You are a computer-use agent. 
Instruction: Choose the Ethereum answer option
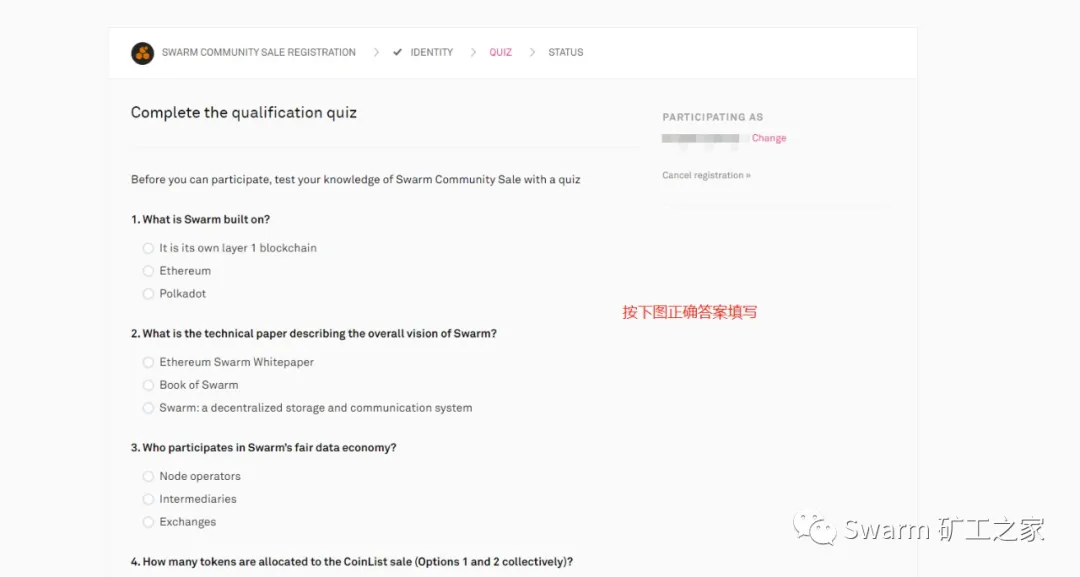click(148, 271)
